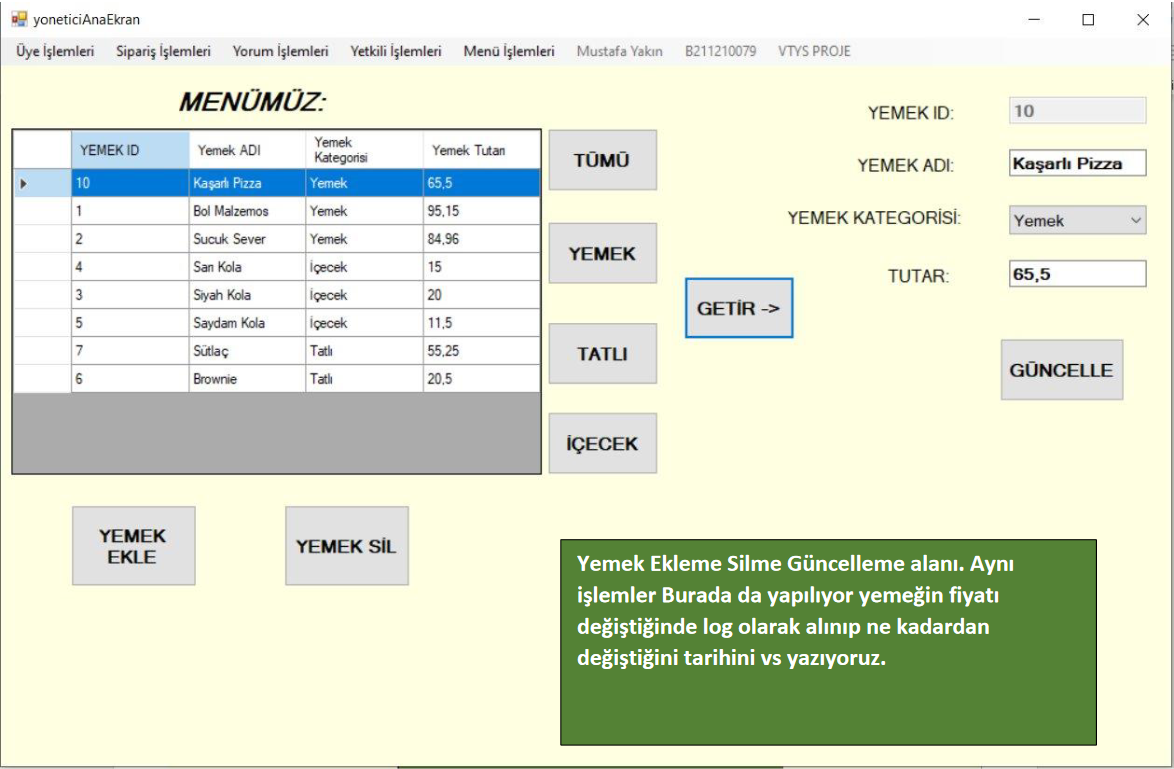Show drinks with the İÇECEK button
This screenshot has height=769, width=1174.
pos(602,444)
